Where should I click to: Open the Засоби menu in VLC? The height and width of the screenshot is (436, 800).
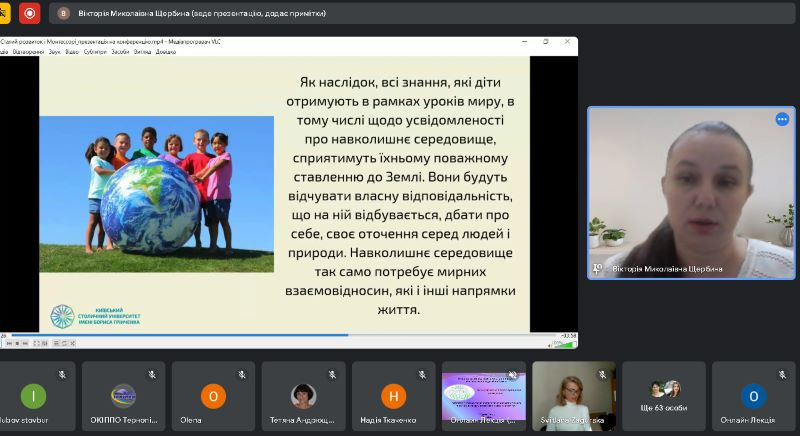(120, 52)
